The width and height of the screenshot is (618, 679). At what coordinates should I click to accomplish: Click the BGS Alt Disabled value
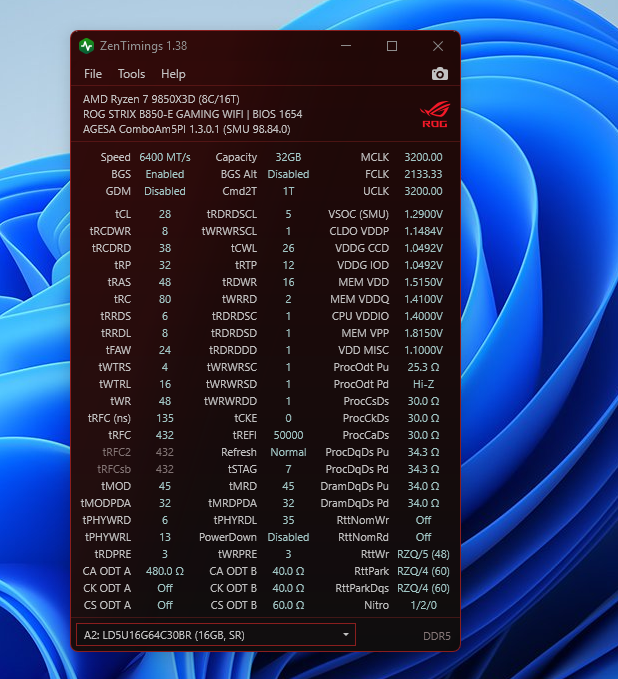tap(288, 174)
